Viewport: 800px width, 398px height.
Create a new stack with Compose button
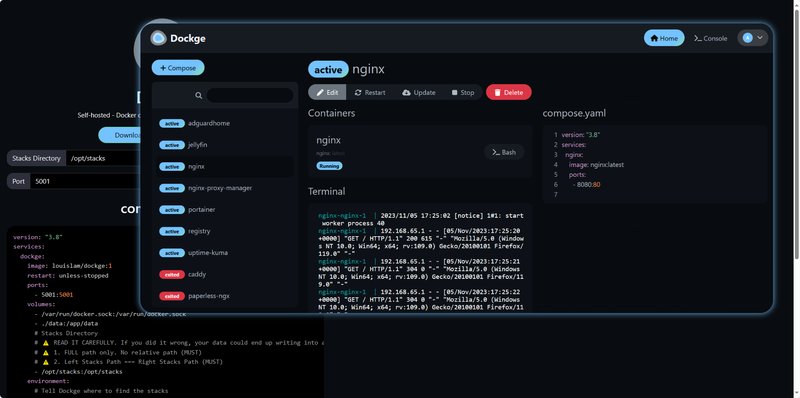(x=178, y=68)
